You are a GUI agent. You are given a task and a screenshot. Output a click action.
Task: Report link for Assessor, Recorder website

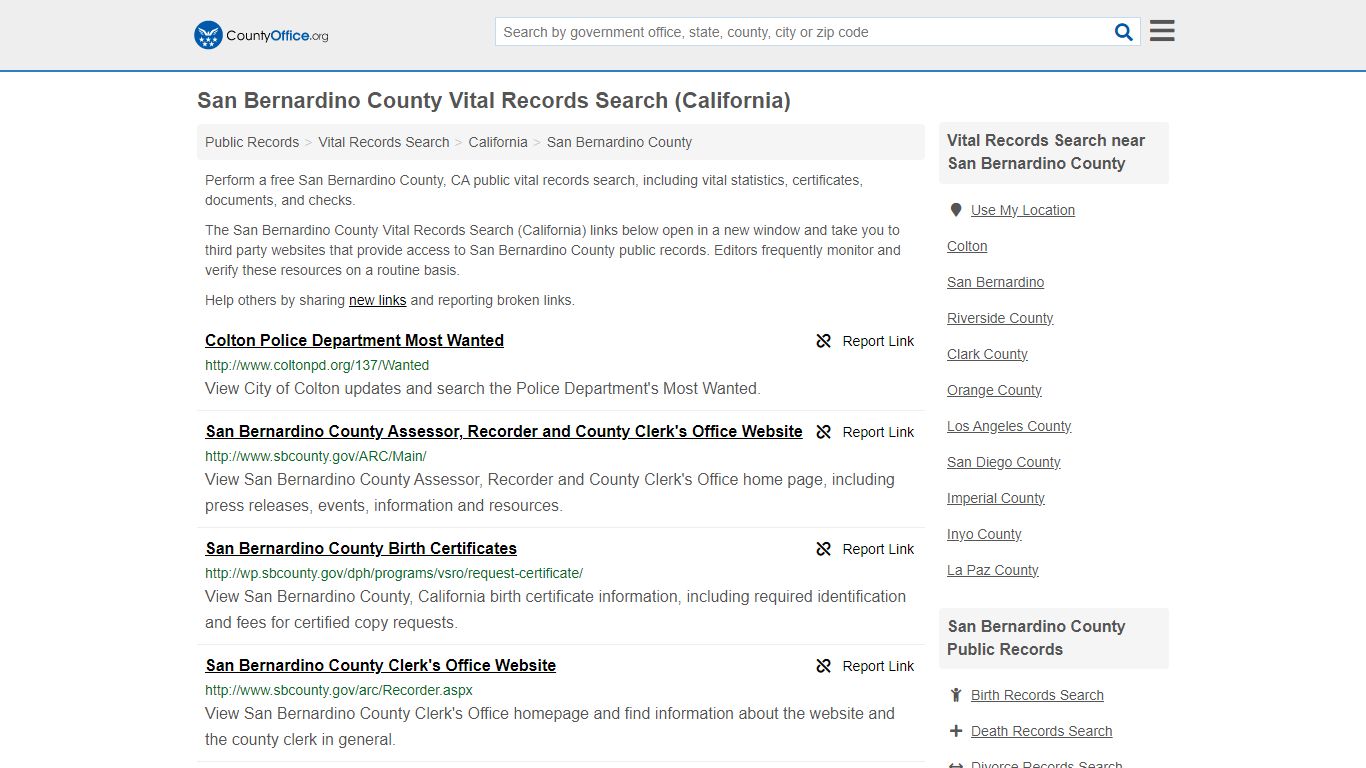pos(878,432)
